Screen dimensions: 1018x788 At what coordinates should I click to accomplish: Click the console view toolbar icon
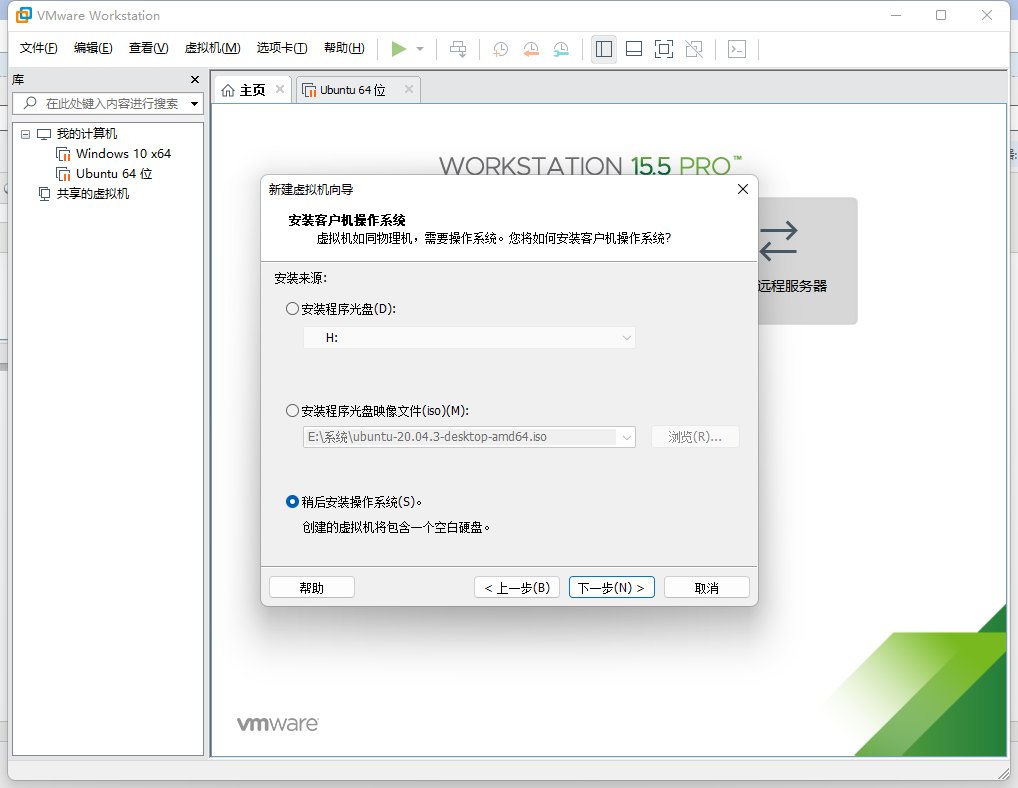pyautogui.click(x=737, y=49)
